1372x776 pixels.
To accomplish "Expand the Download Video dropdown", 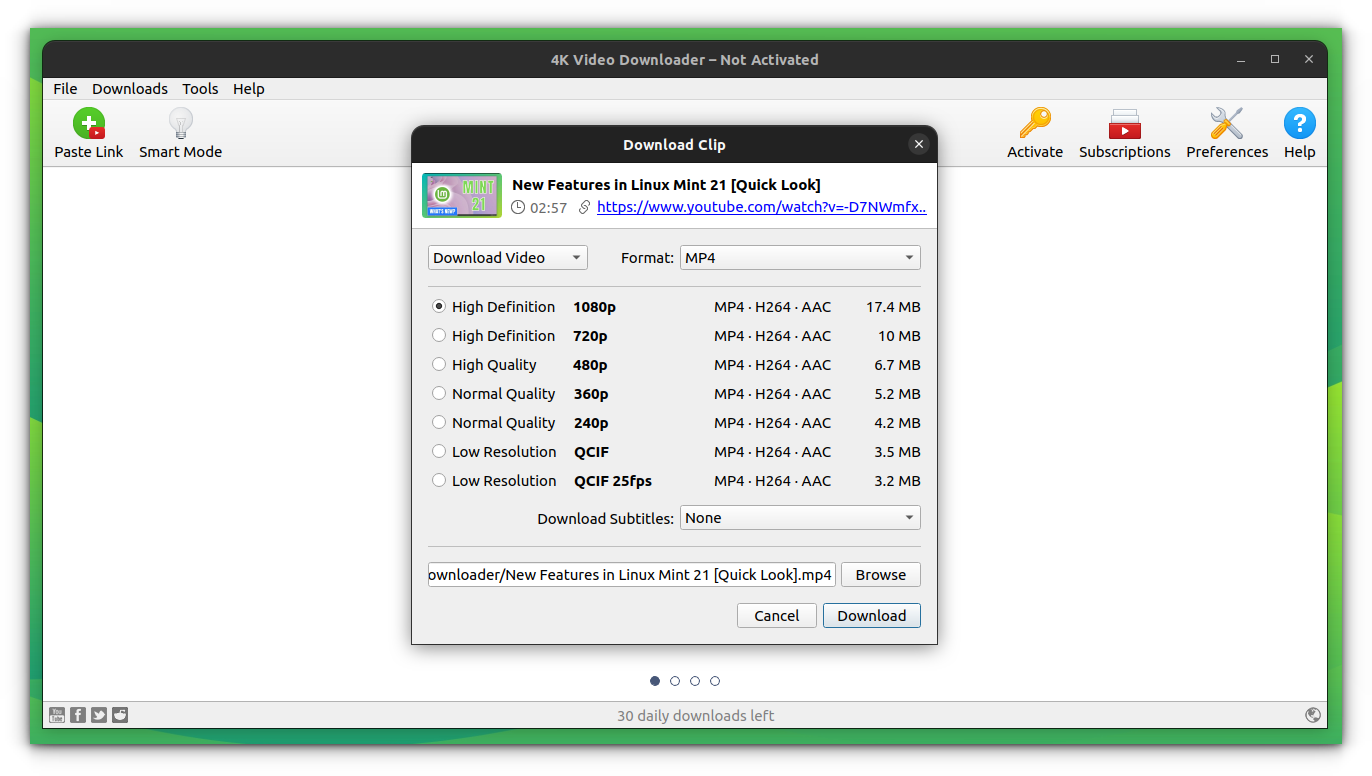I will 507,257.
